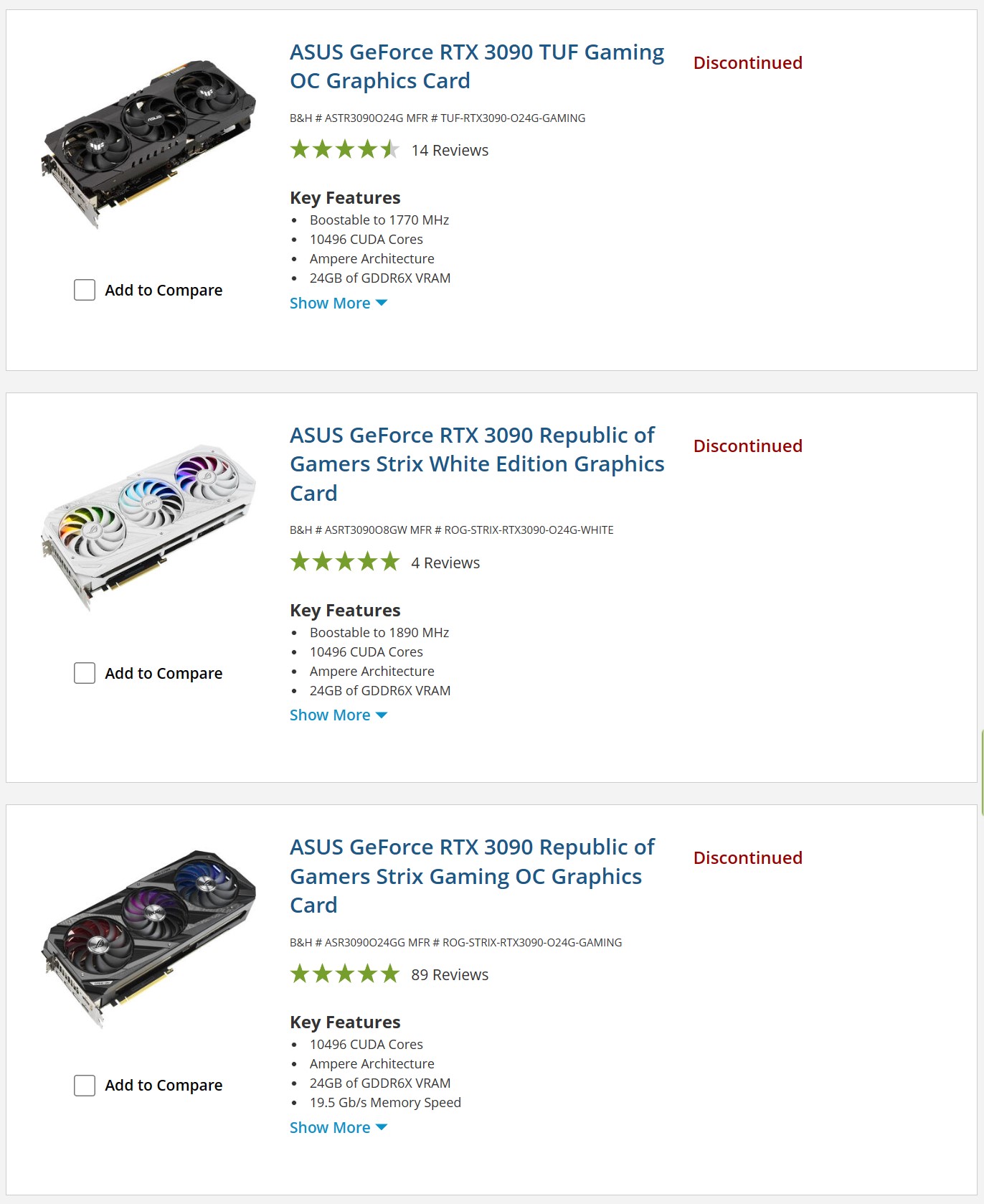Open the 14 Reviews link

tap(450, 151)
